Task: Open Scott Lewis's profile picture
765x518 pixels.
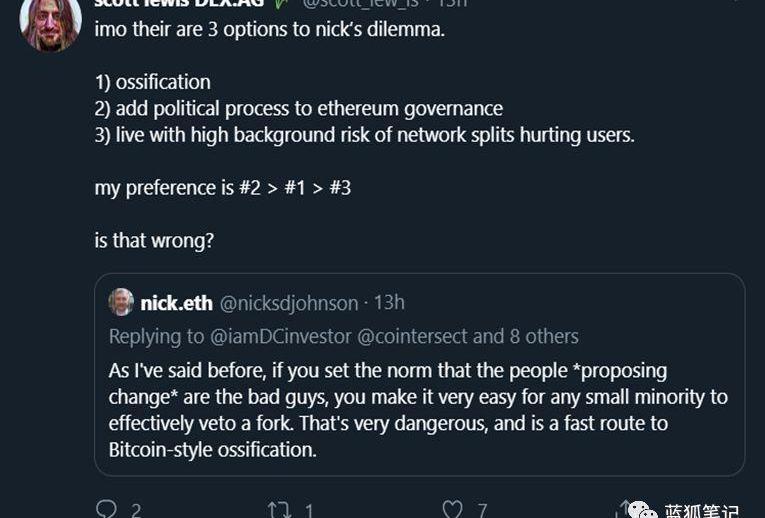Action: 50,23
